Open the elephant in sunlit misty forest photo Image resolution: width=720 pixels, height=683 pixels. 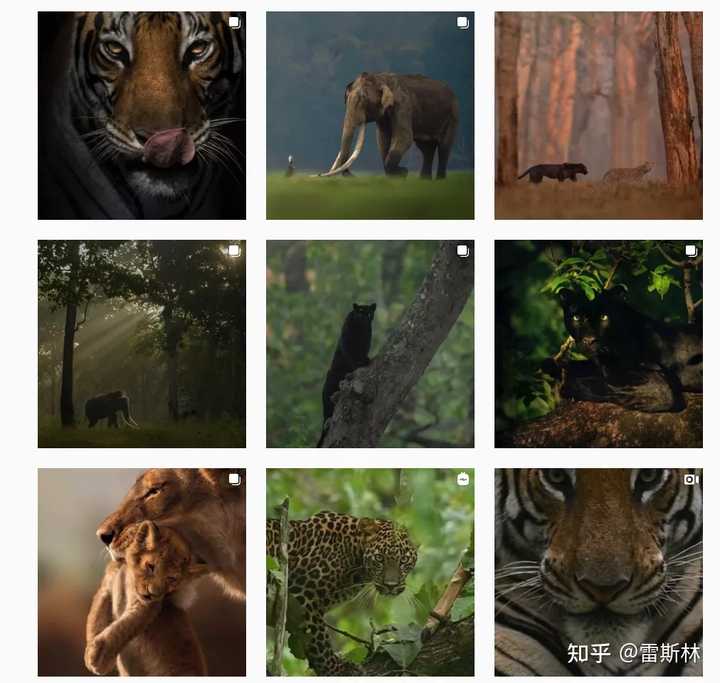tap(142, 344)
